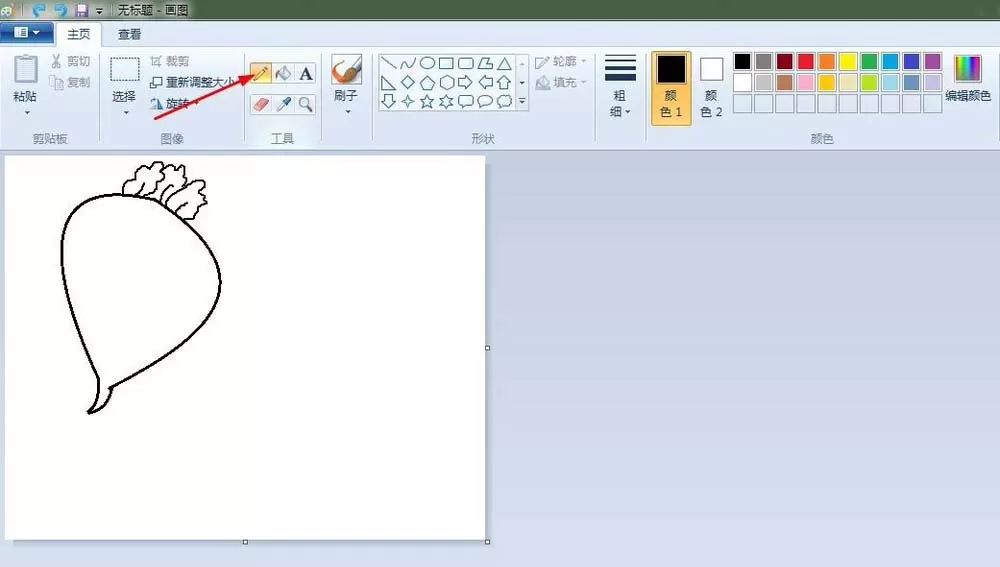This screenshot has height=567, width=1000.
Task: Choose the straight Line shape
Action: [389, 63]
